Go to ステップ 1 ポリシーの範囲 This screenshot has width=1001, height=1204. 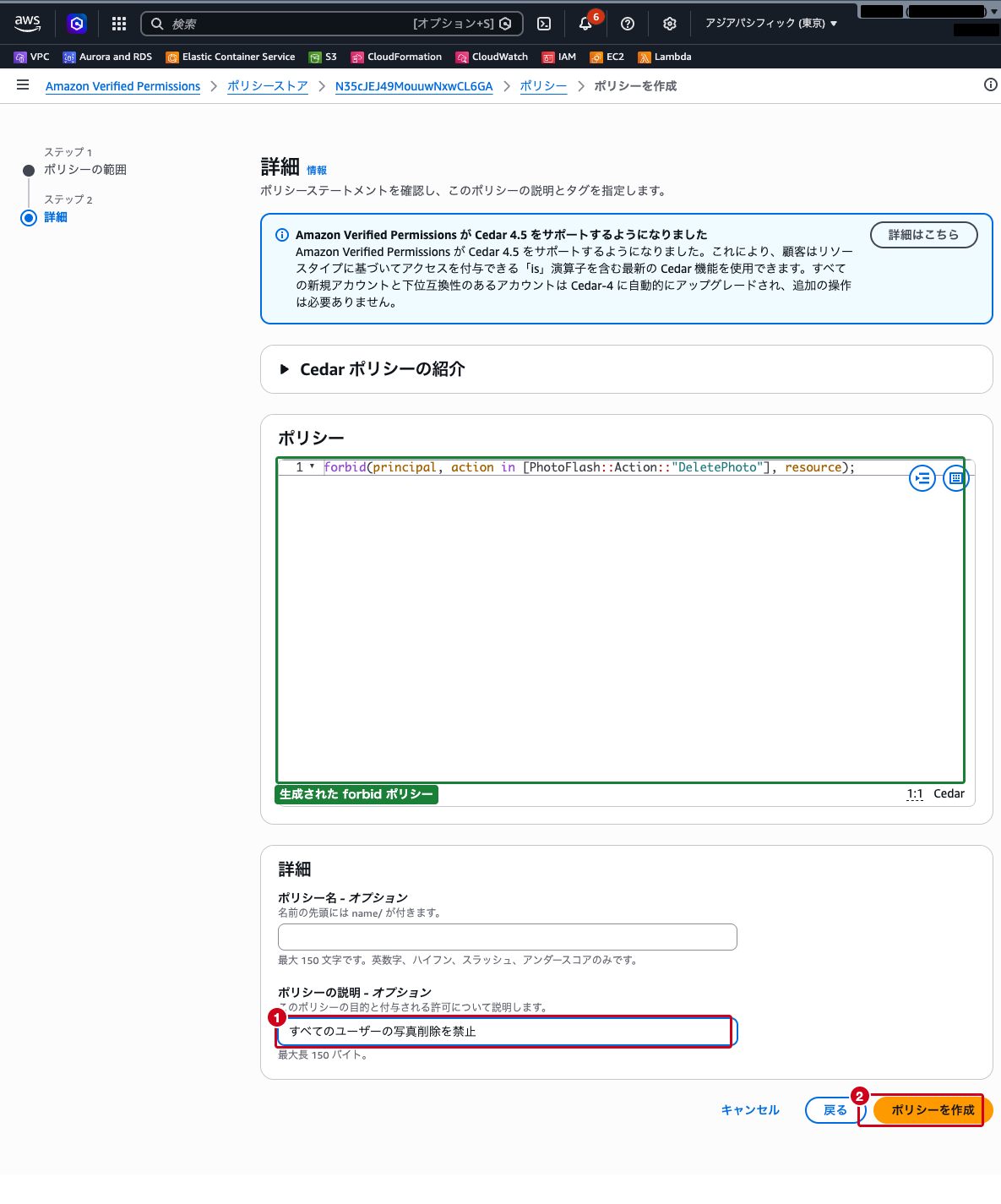[85, 170]
